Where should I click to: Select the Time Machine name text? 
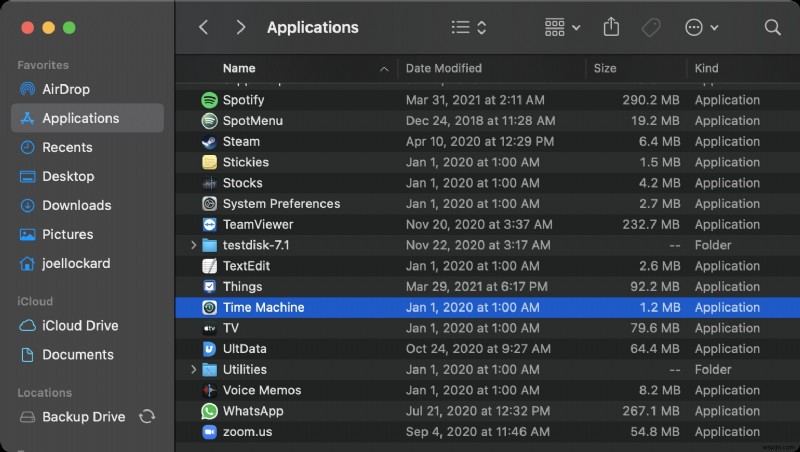pos(263,308)
